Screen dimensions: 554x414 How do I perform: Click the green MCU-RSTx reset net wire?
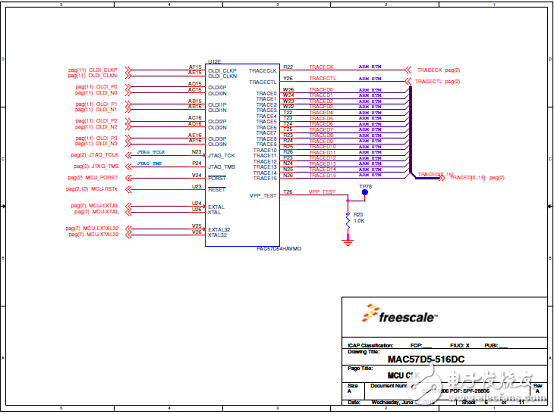click(160, 189)
